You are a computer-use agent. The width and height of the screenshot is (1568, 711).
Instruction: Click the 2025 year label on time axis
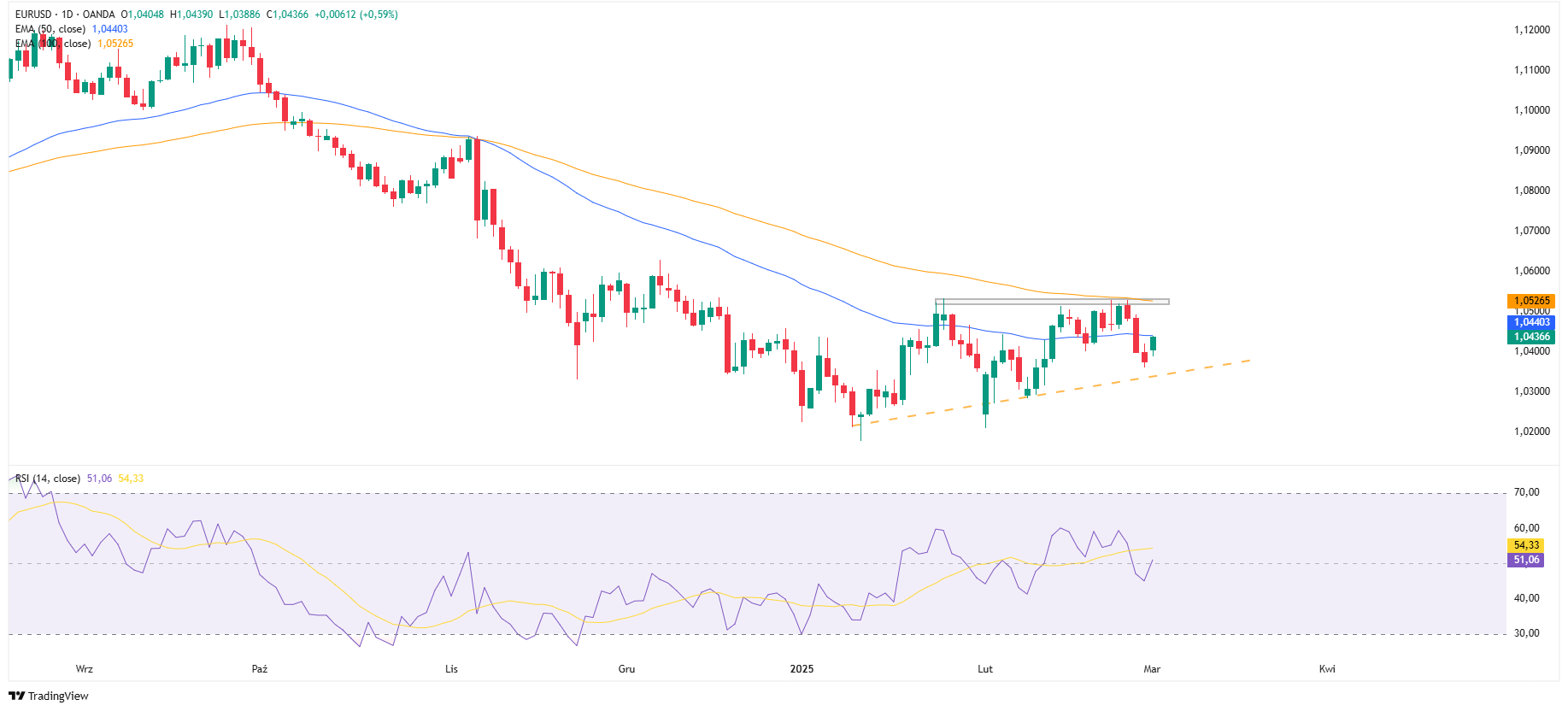pyautogui.click(x=802, y=669)
